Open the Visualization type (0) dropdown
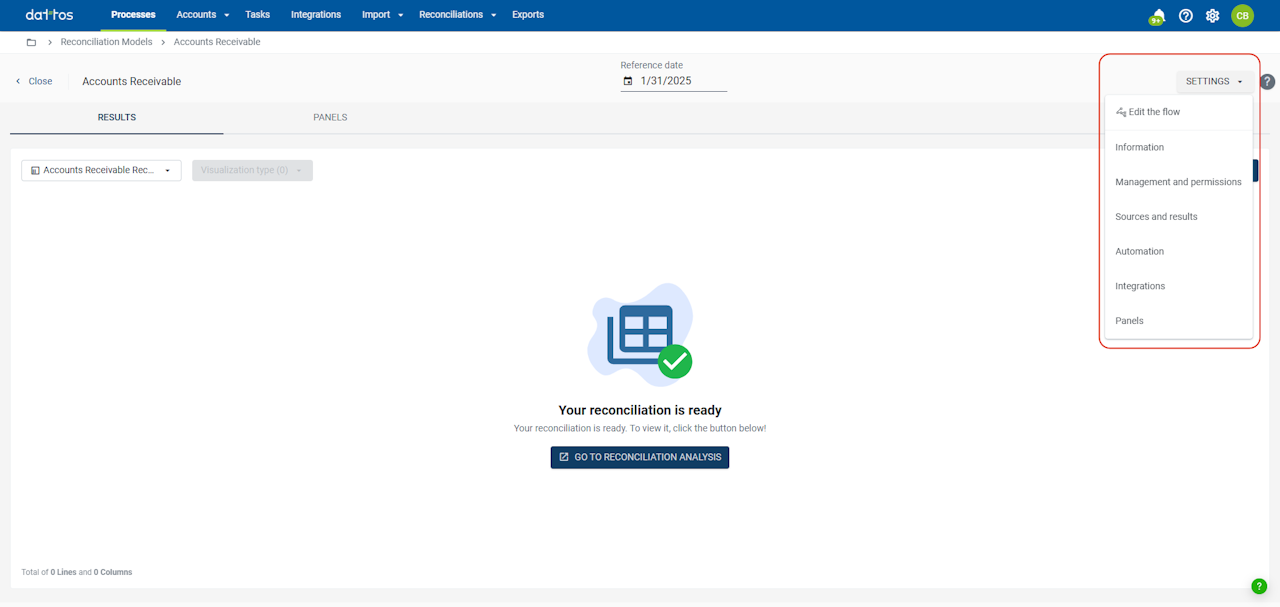1280x607 pixels. tap(252, 170)
